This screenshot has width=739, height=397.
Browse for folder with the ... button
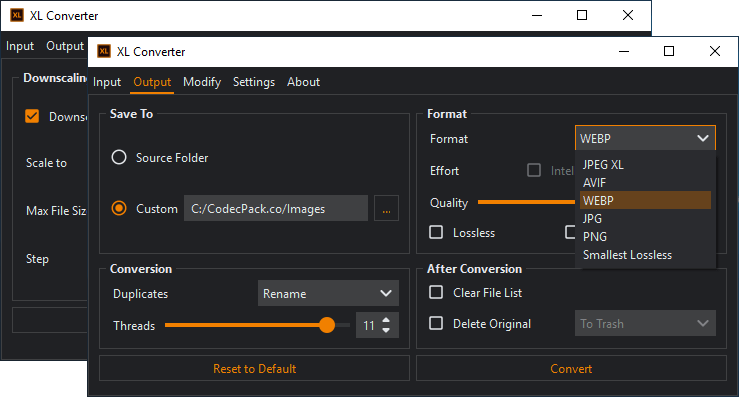pos(386,208)
